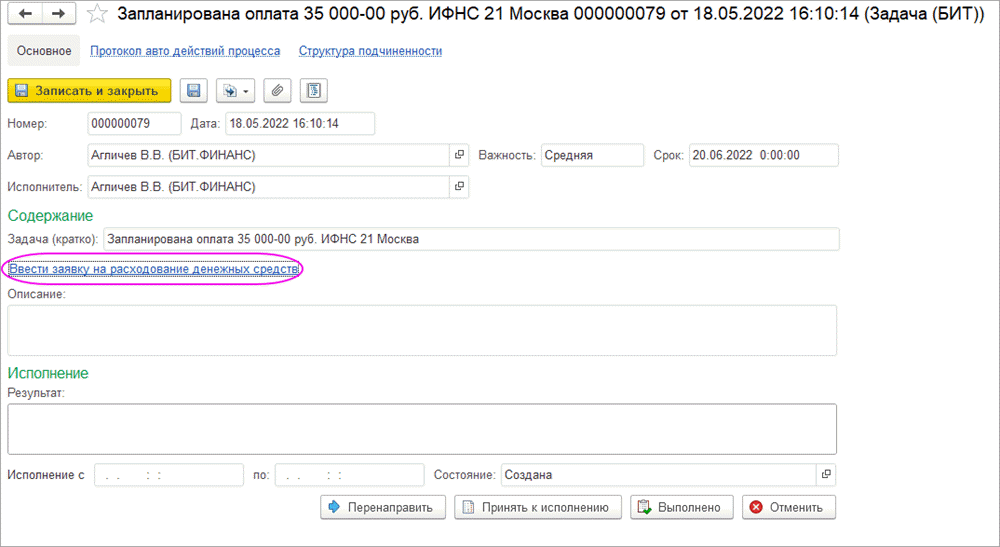Click the back navigation arrow
Screen dimensions: 1000x547
[x=25, y=14]
